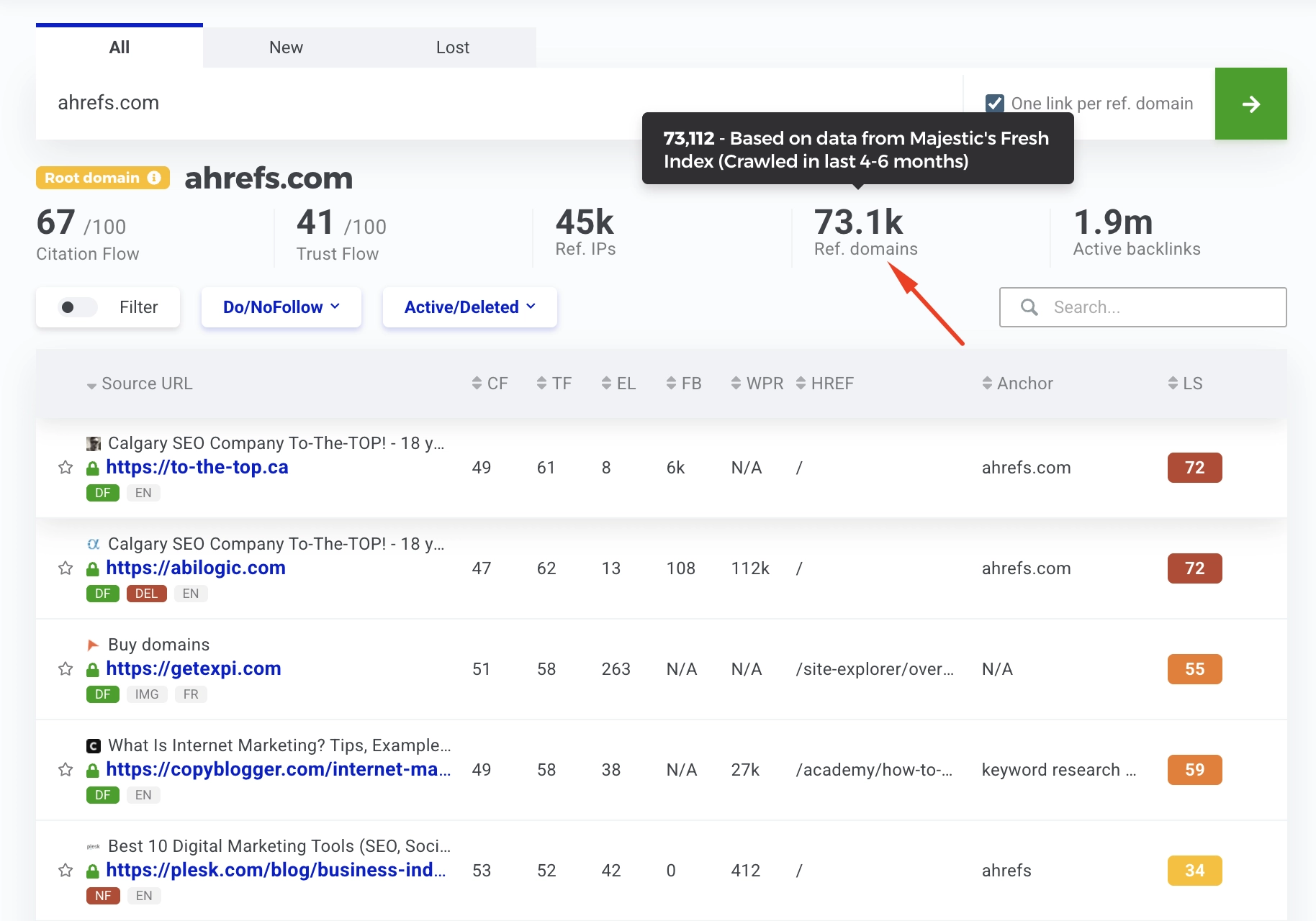Click the magnifier icon in the Search box

(1029, 307)
